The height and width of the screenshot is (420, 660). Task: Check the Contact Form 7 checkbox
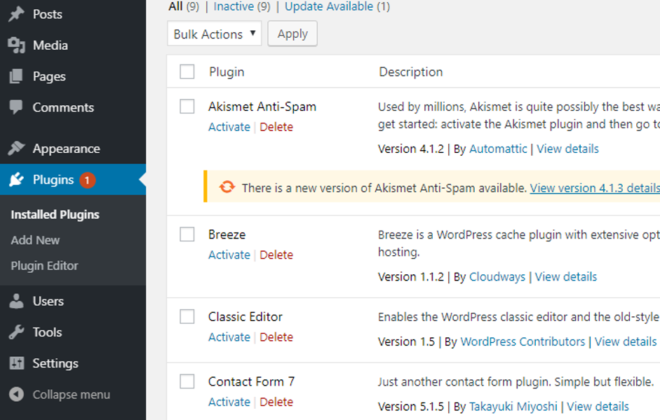point(187,382)
